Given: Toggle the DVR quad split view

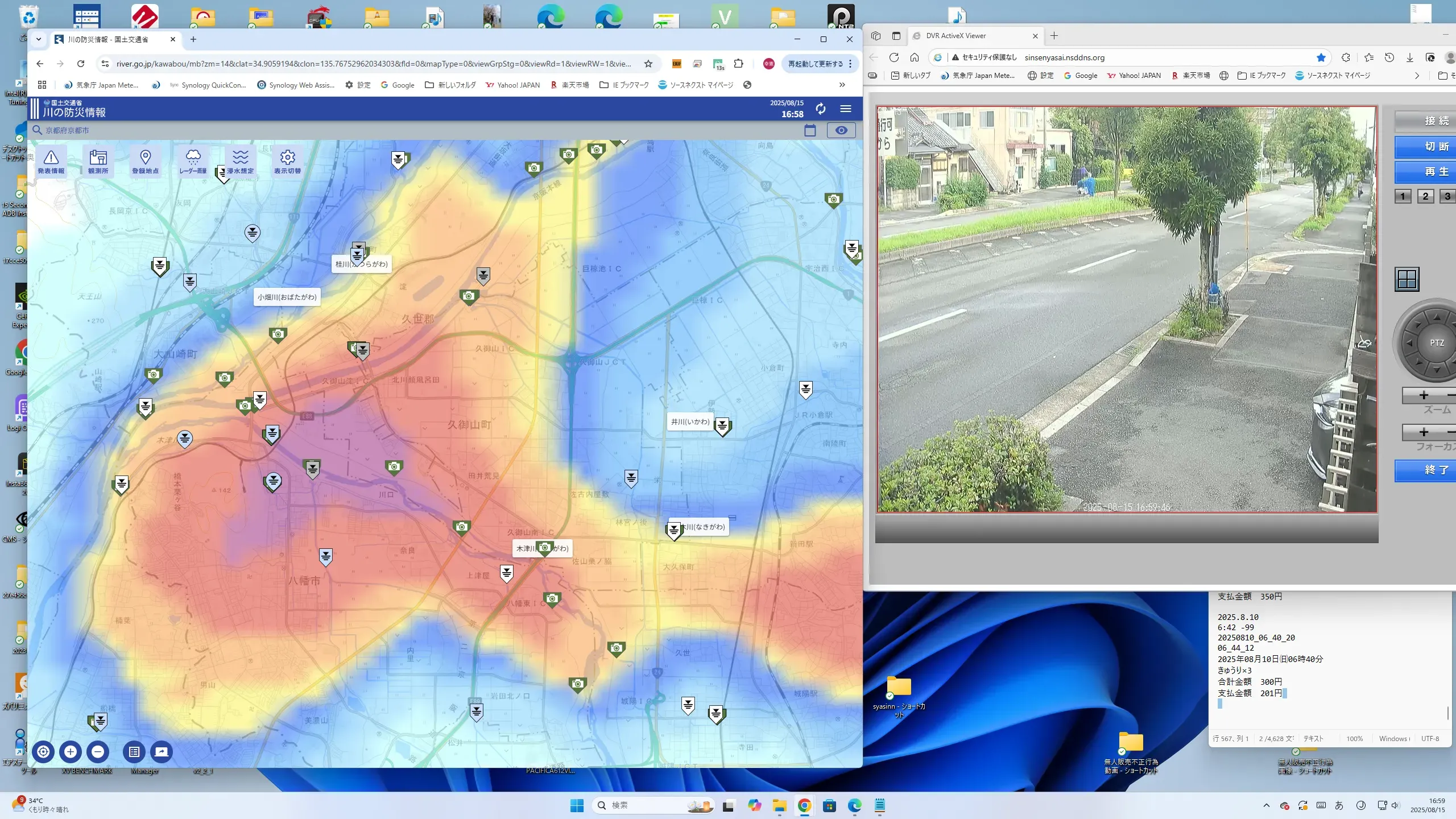Looking at the screenshot, I should (x=1407, y=279).
